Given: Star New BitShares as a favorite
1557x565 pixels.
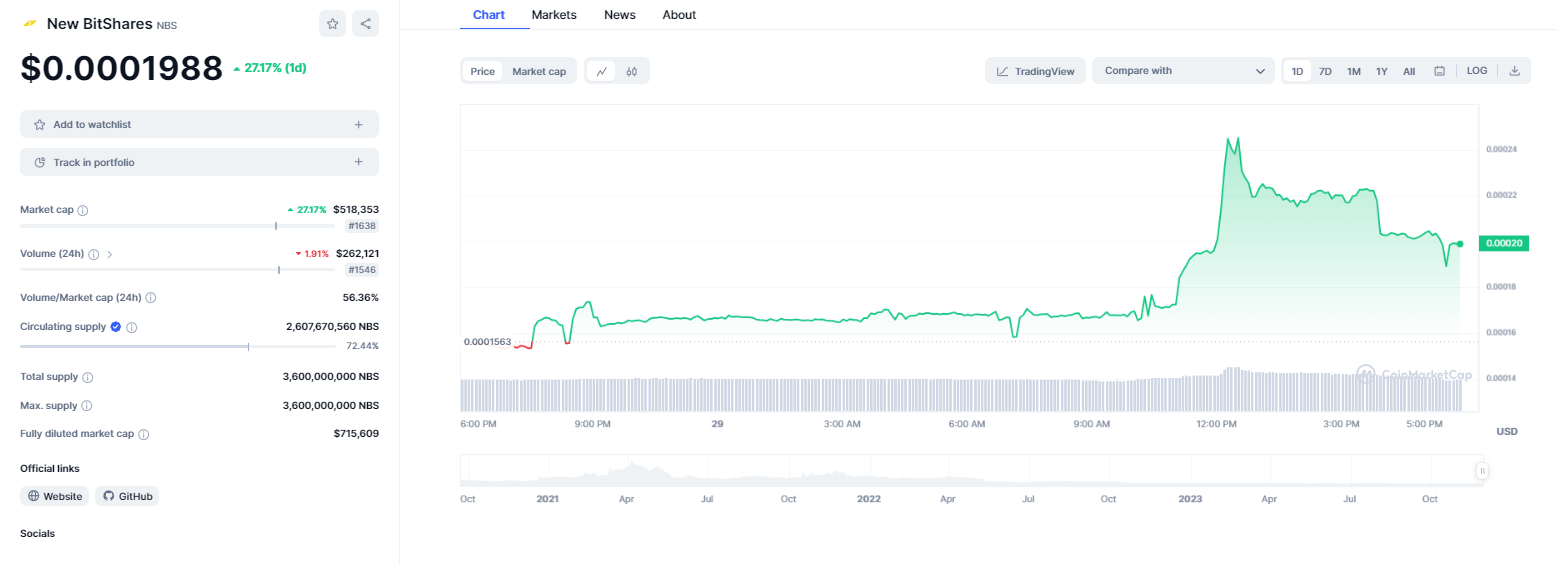Looking at the screenshot, I should coord(332,24).
